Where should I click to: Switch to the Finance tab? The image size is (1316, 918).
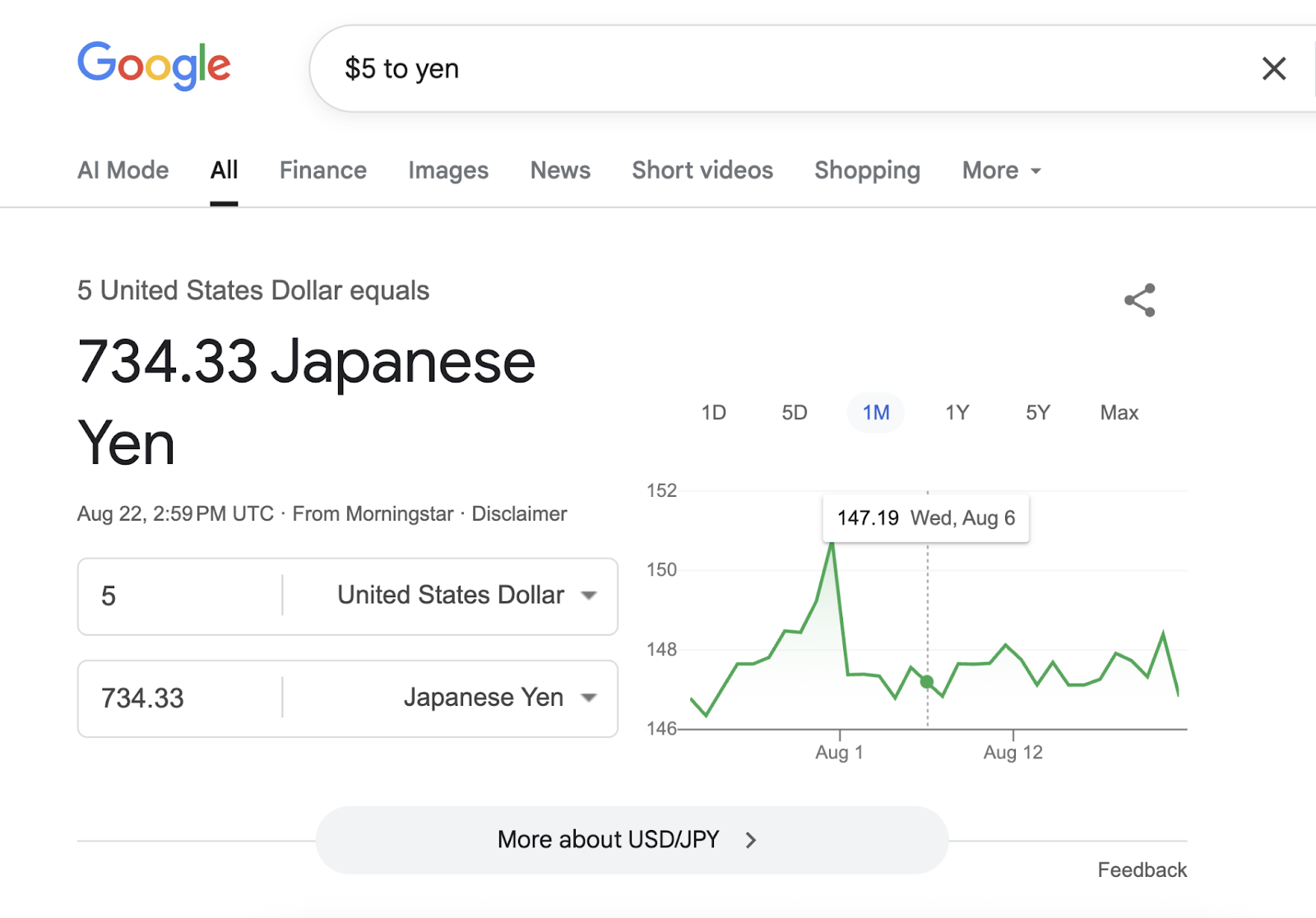pos(322,170)
